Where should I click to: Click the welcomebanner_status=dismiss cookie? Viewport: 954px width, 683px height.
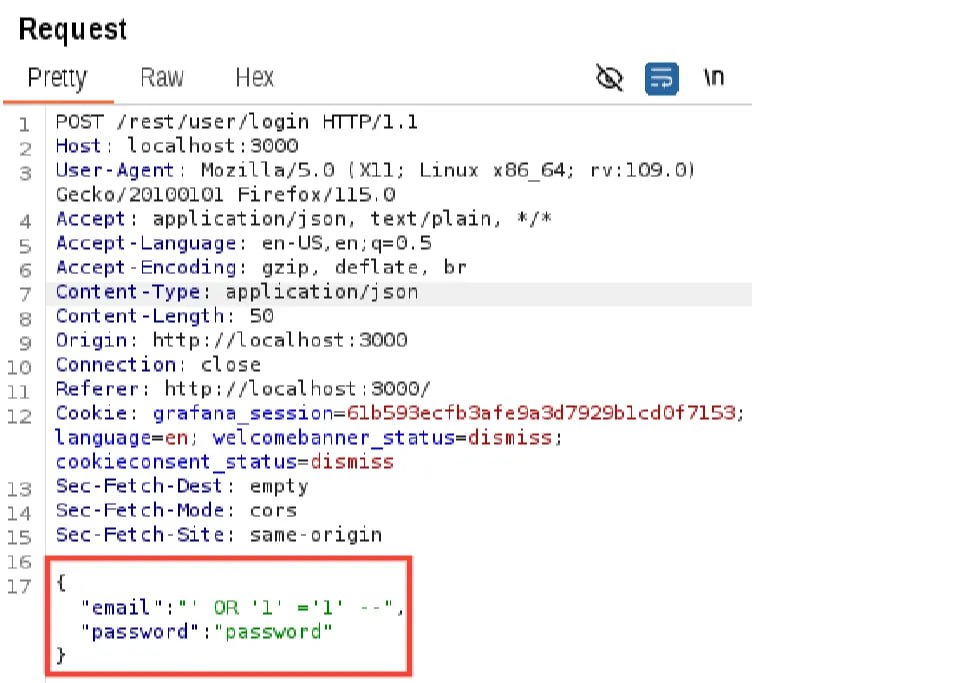382,438
